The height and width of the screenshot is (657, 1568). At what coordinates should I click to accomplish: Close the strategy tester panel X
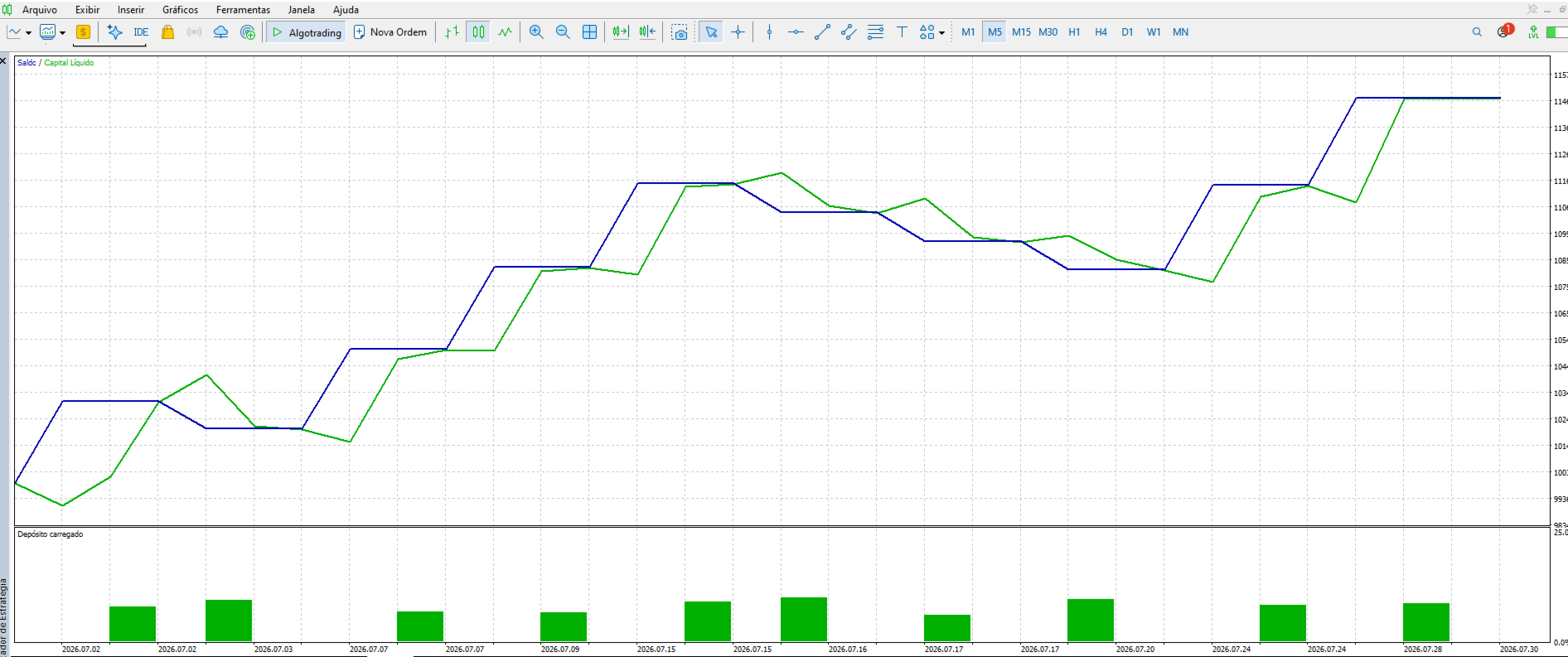3,60
